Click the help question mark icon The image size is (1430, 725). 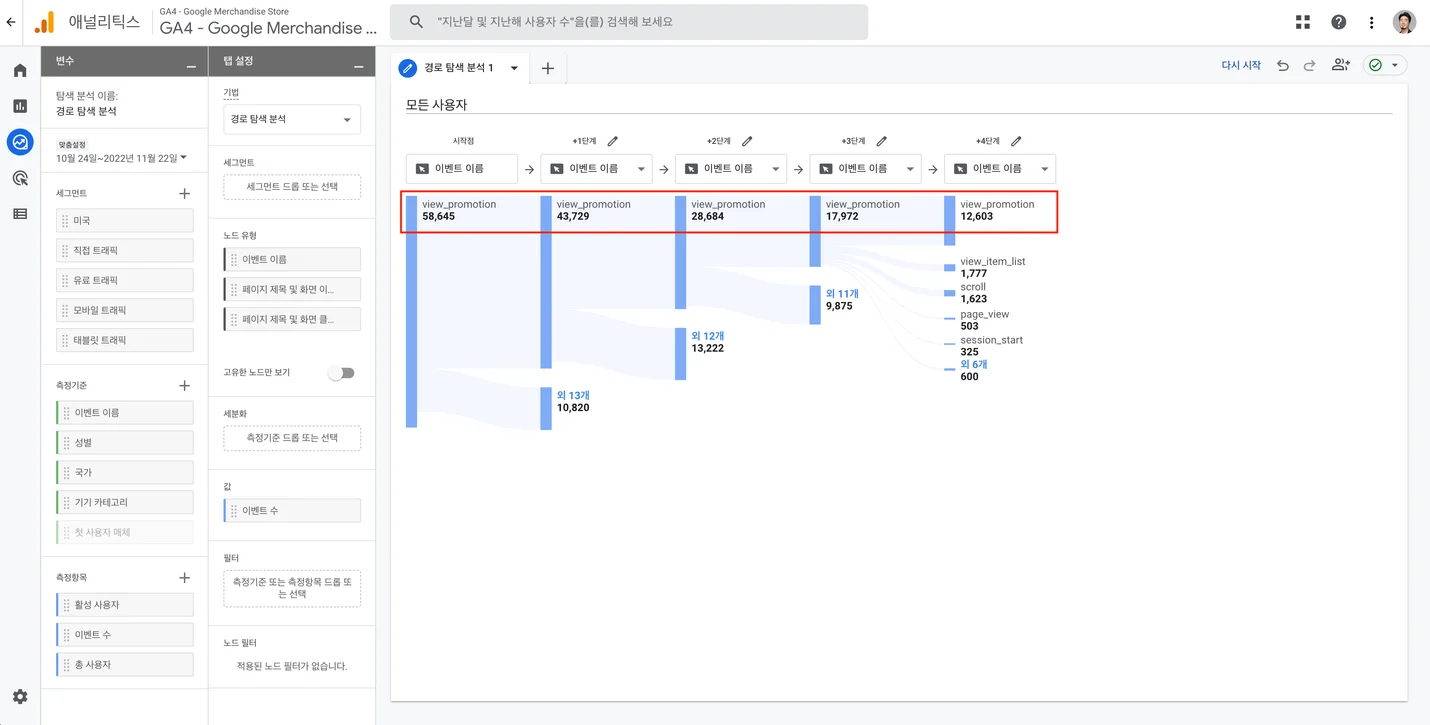[x=1338, y=22]
